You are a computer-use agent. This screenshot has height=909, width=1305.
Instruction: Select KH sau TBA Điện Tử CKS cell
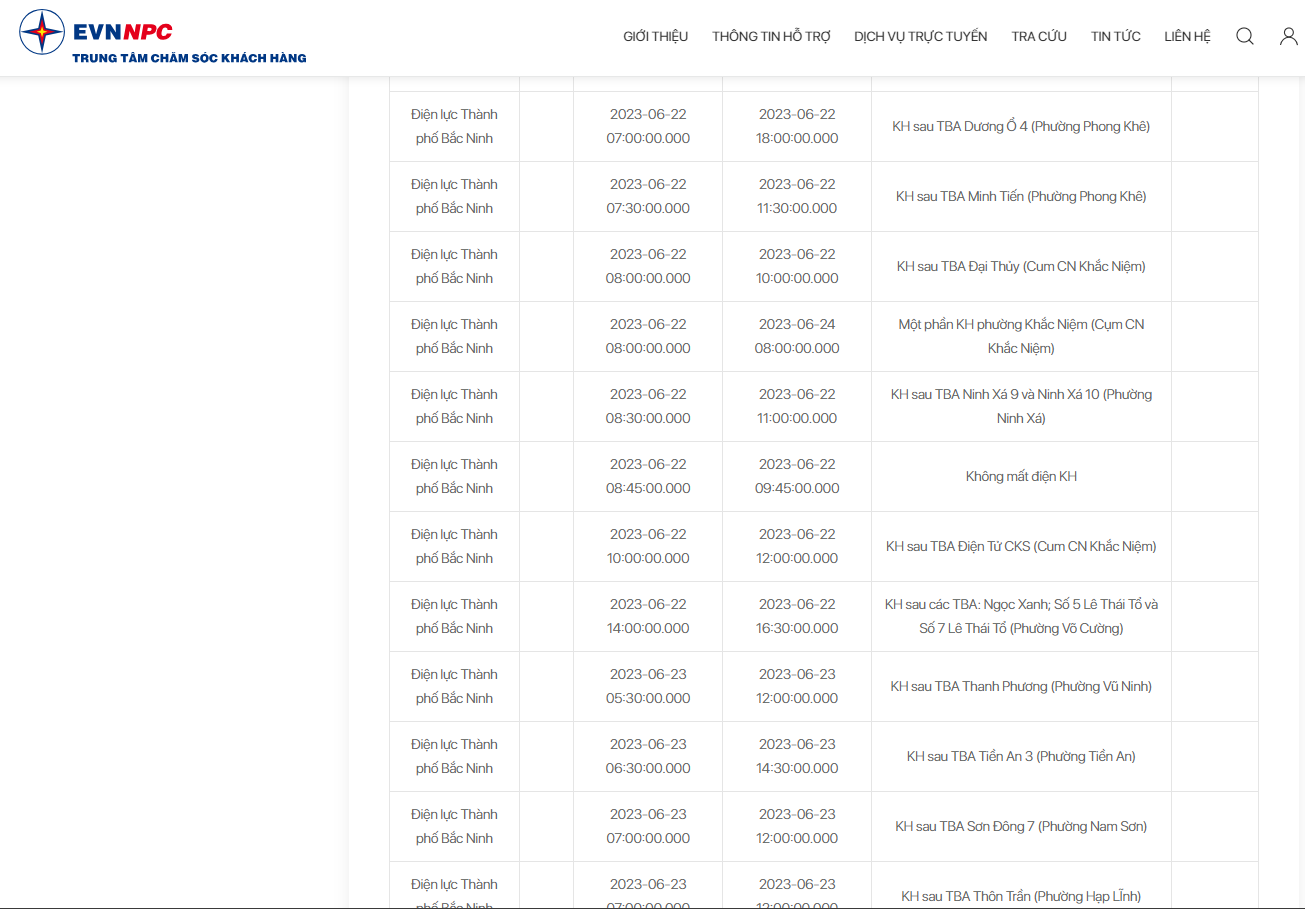click(1021, 547)
